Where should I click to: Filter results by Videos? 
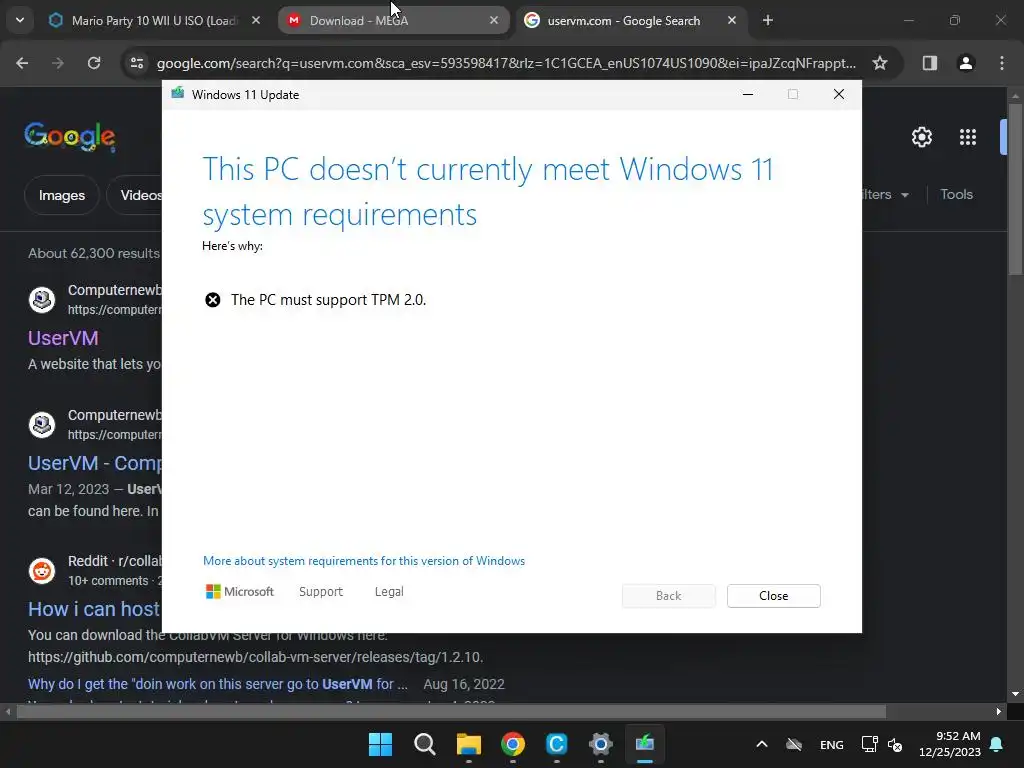pyautogui.click(x=136, y=195)
